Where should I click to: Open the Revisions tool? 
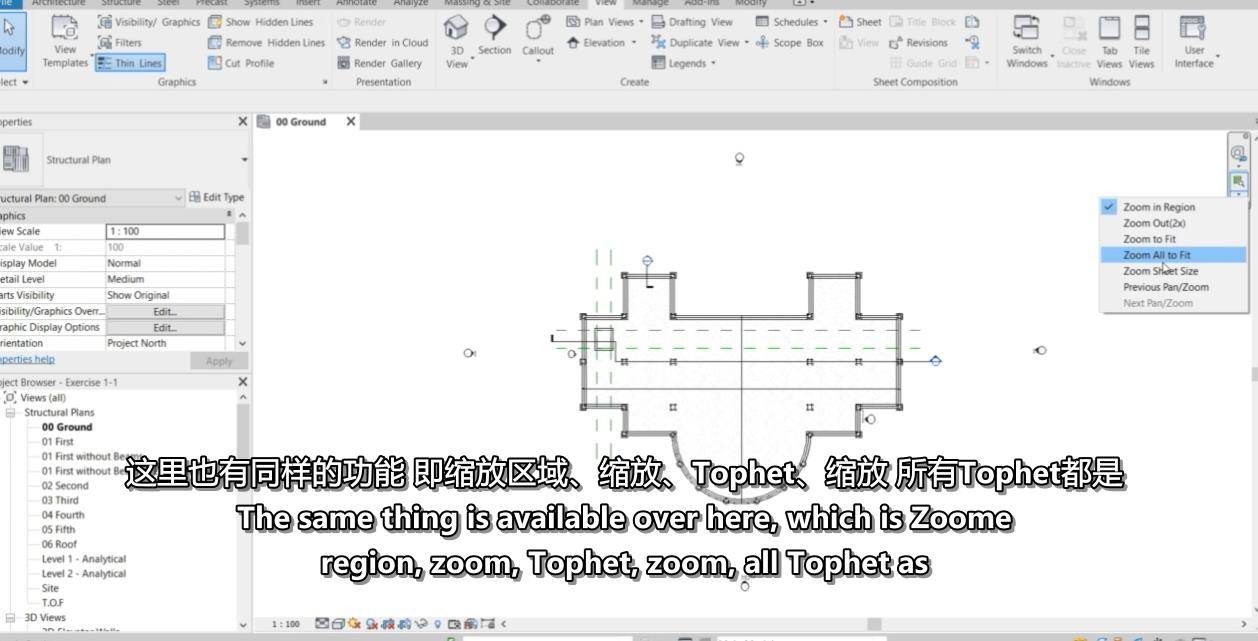coord(918,43)
